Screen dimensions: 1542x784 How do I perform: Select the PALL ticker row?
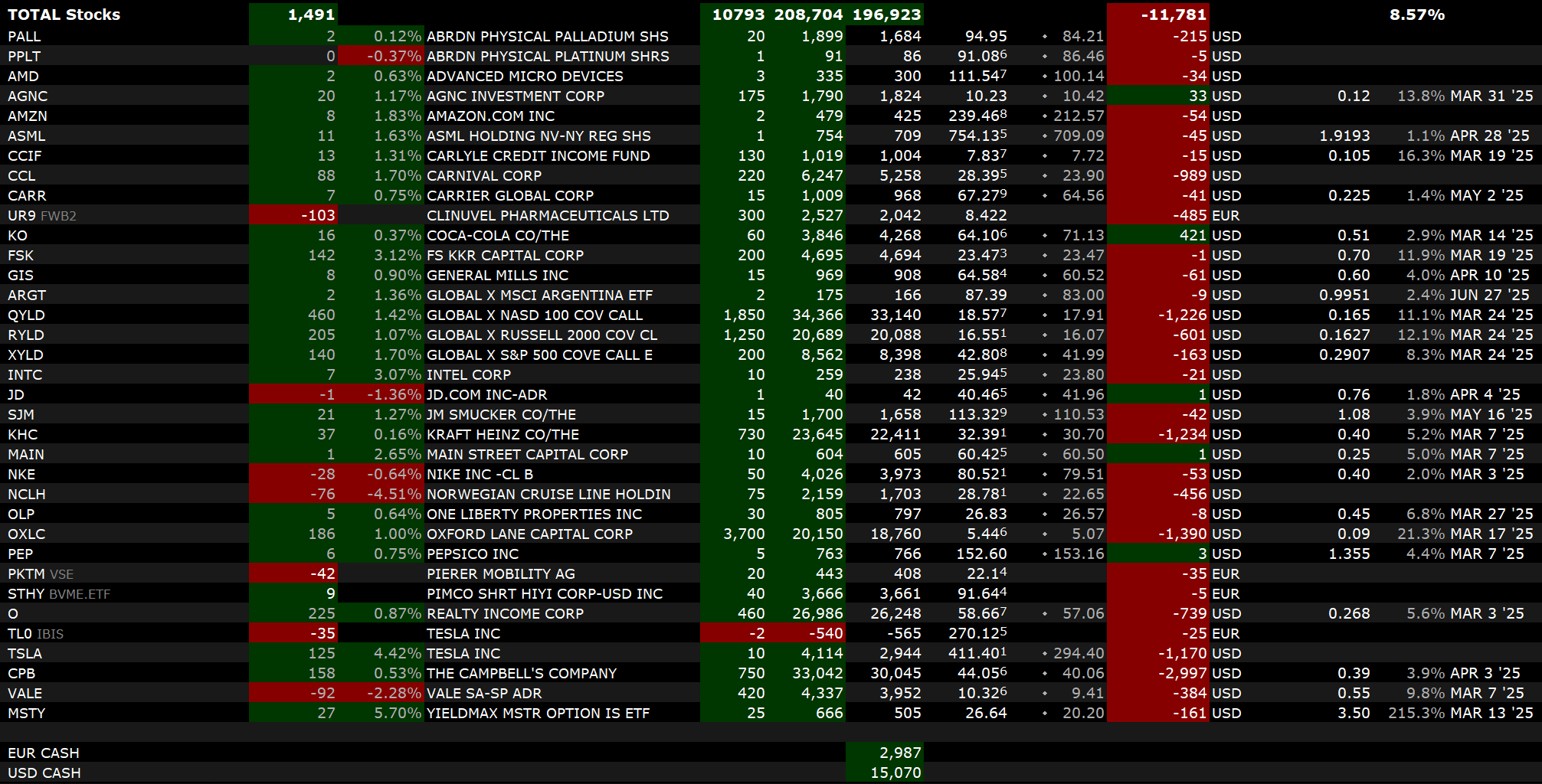click(x=771, y=36)
